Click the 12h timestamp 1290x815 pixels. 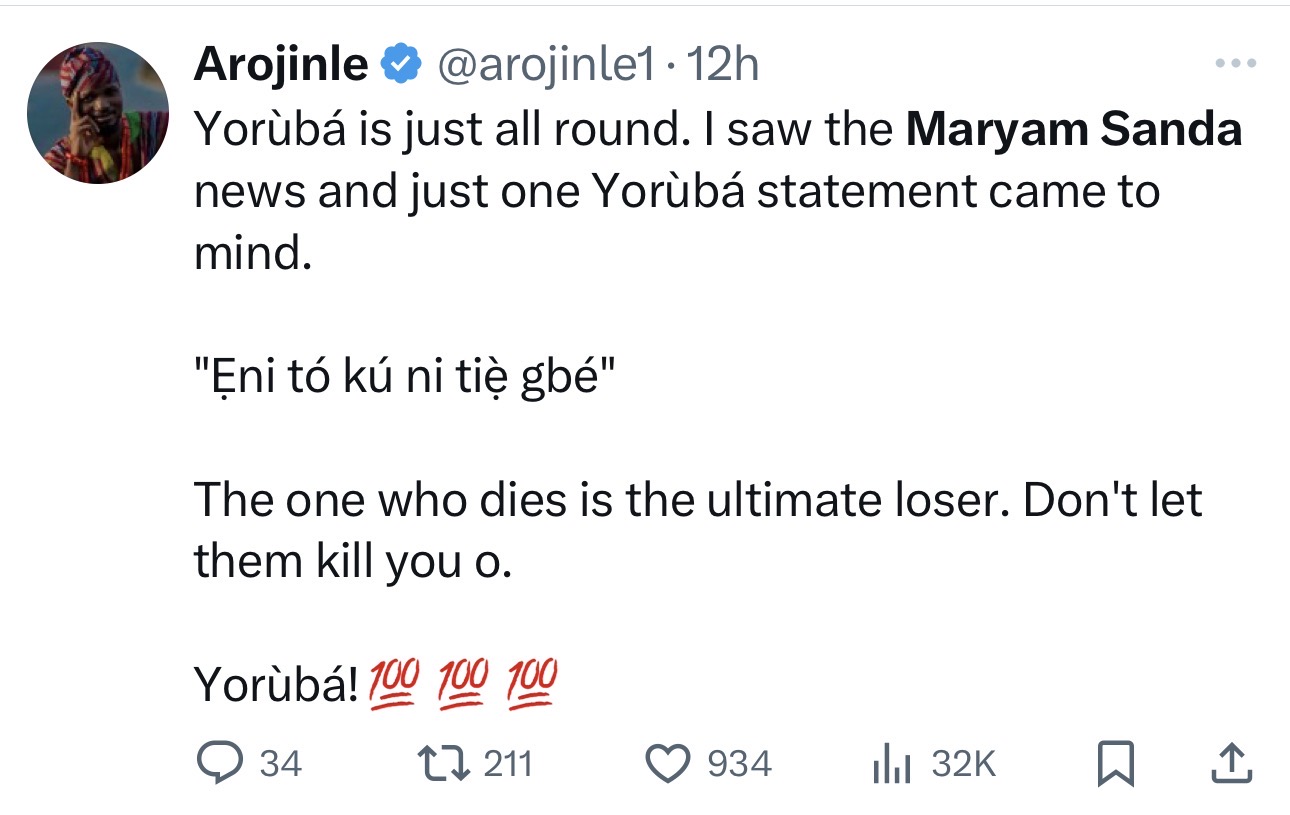(724, 66)
